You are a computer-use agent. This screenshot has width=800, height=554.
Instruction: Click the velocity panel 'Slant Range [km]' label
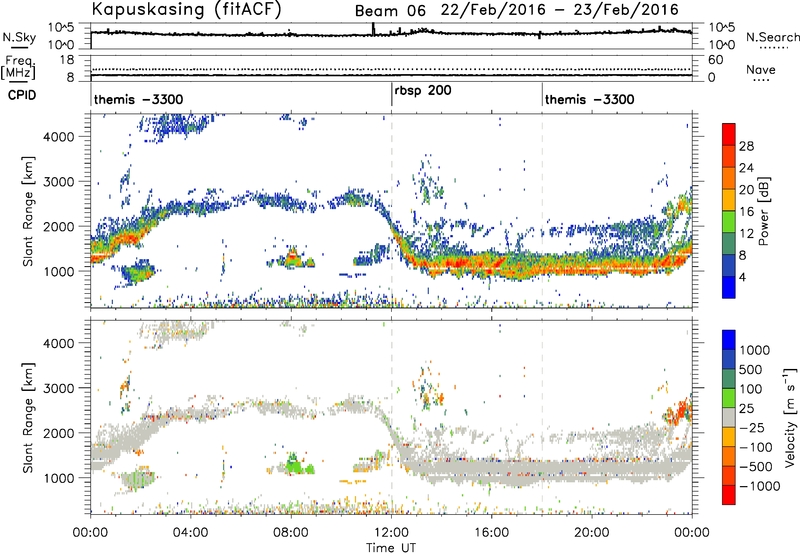click(x=28, y=418)
